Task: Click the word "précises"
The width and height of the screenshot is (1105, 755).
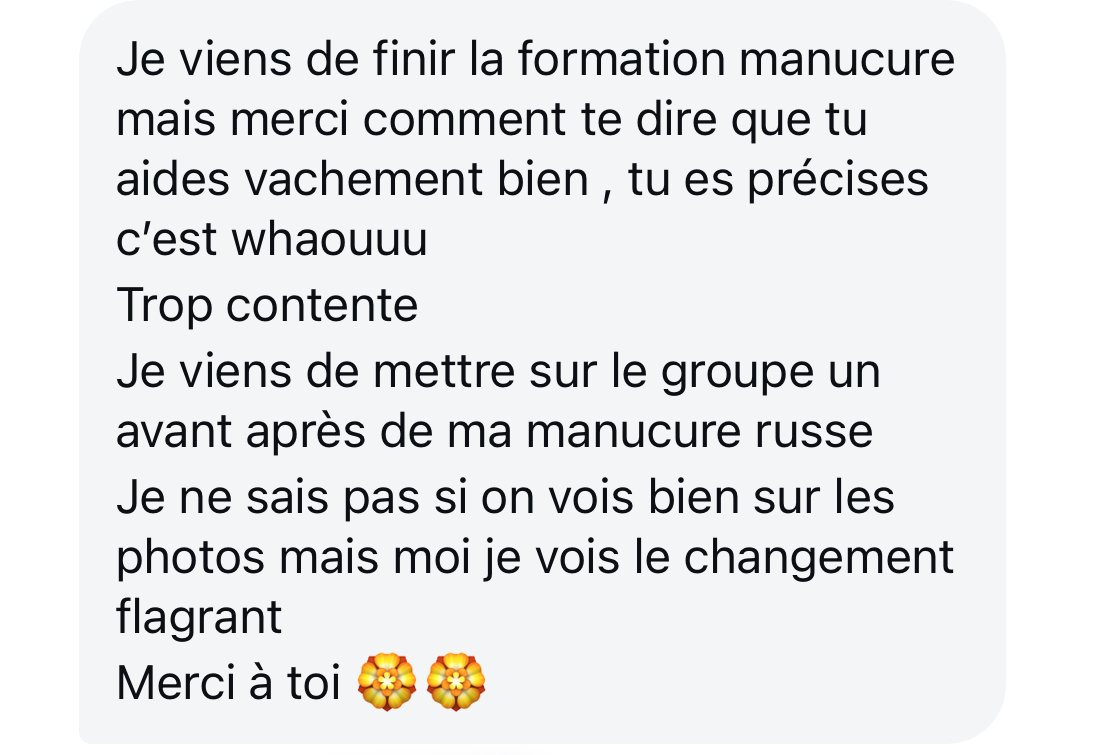Action: coord(838,180)
